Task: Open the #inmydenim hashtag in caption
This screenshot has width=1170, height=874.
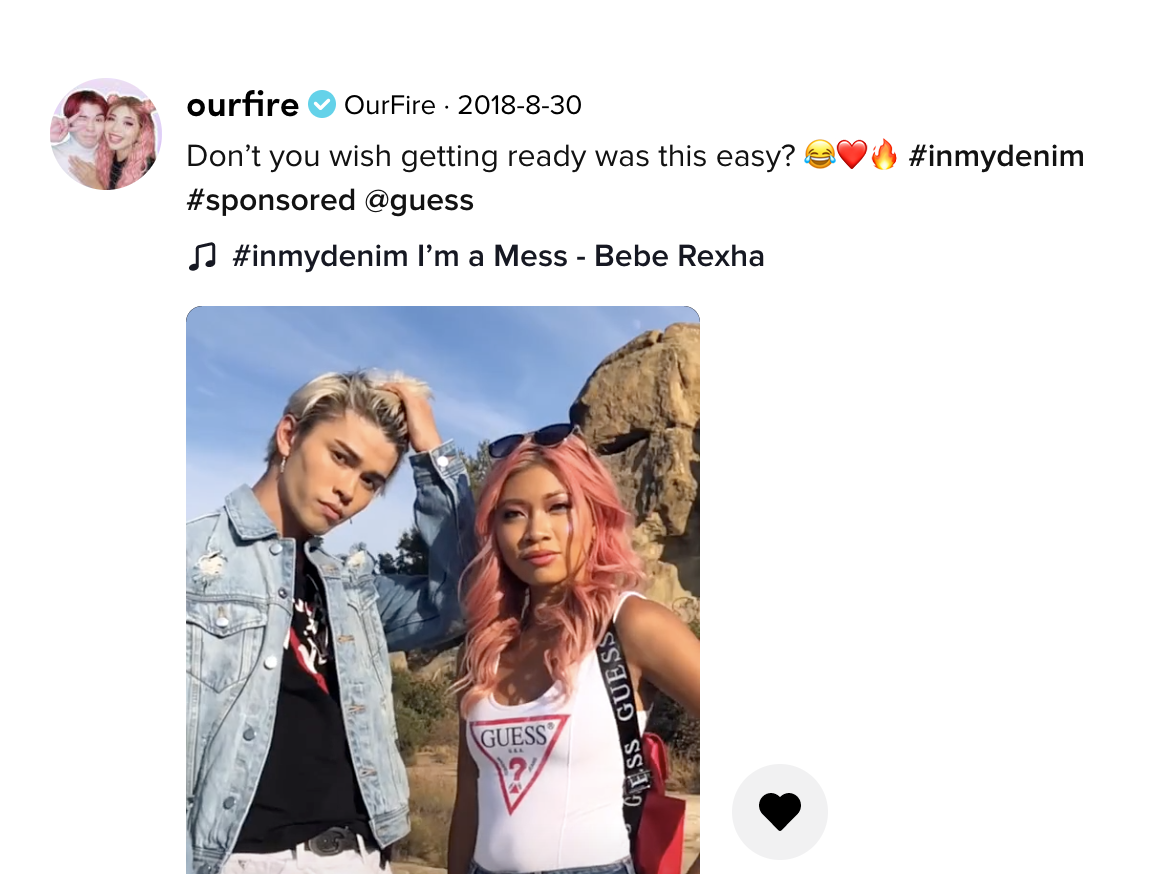Action: click(996, 156)
